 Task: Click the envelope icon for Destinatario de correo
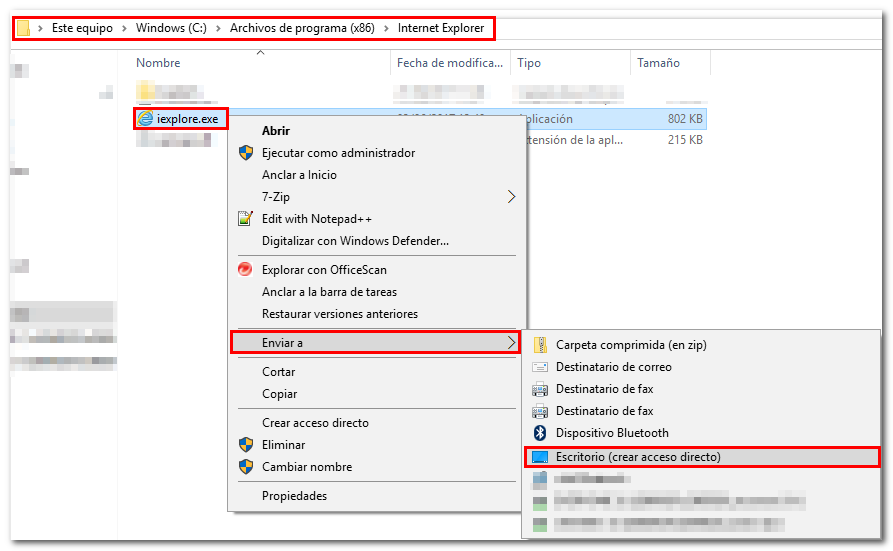540,367
